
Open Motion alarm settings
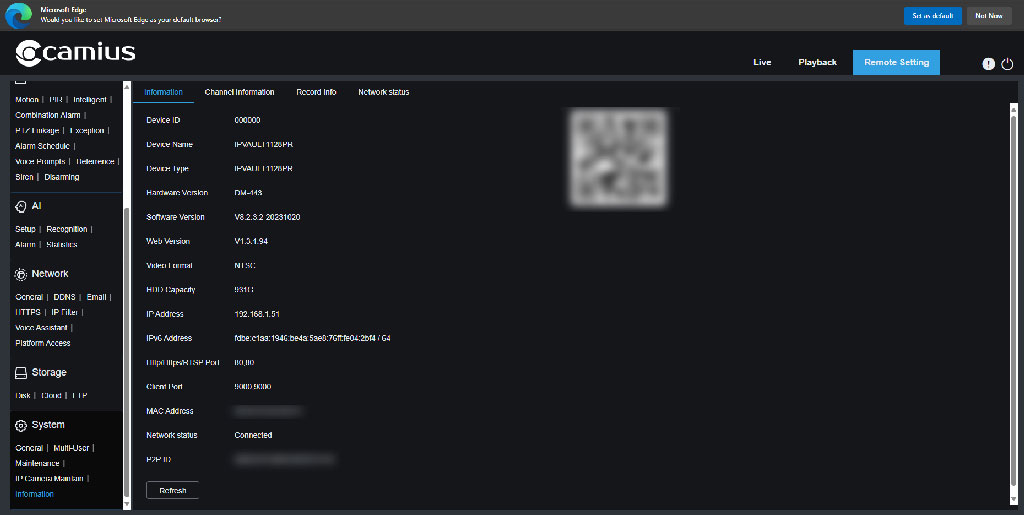coord(27,100)
